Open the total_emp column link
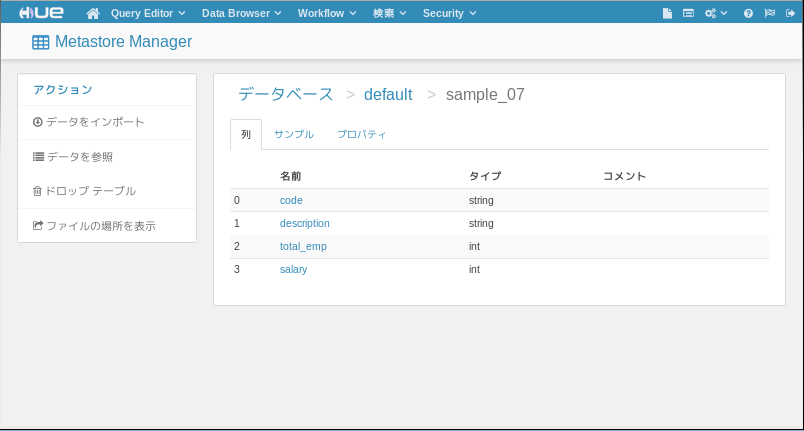Viewport: 804px width, 431px height. click(x=303, y=247)
